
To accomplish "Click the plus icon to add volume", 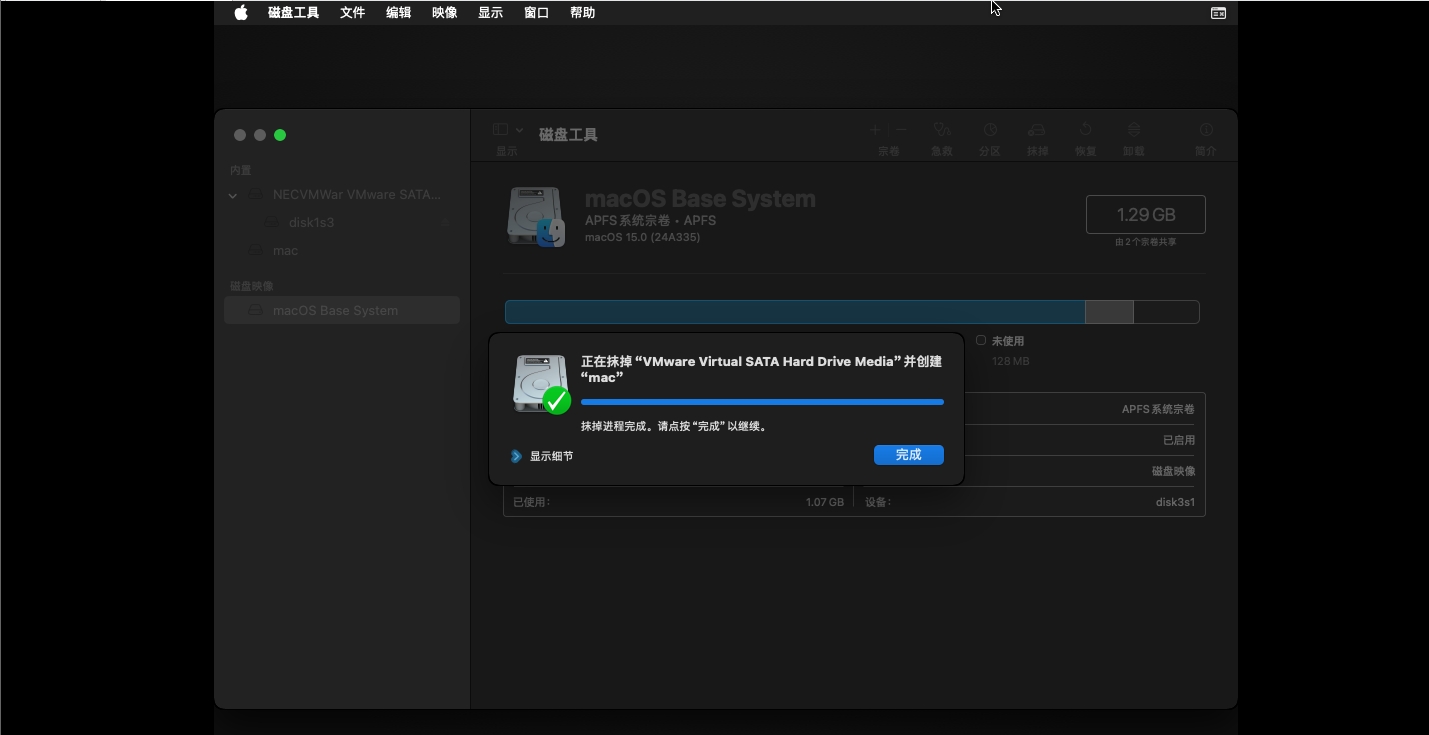I will pos(875,130).
